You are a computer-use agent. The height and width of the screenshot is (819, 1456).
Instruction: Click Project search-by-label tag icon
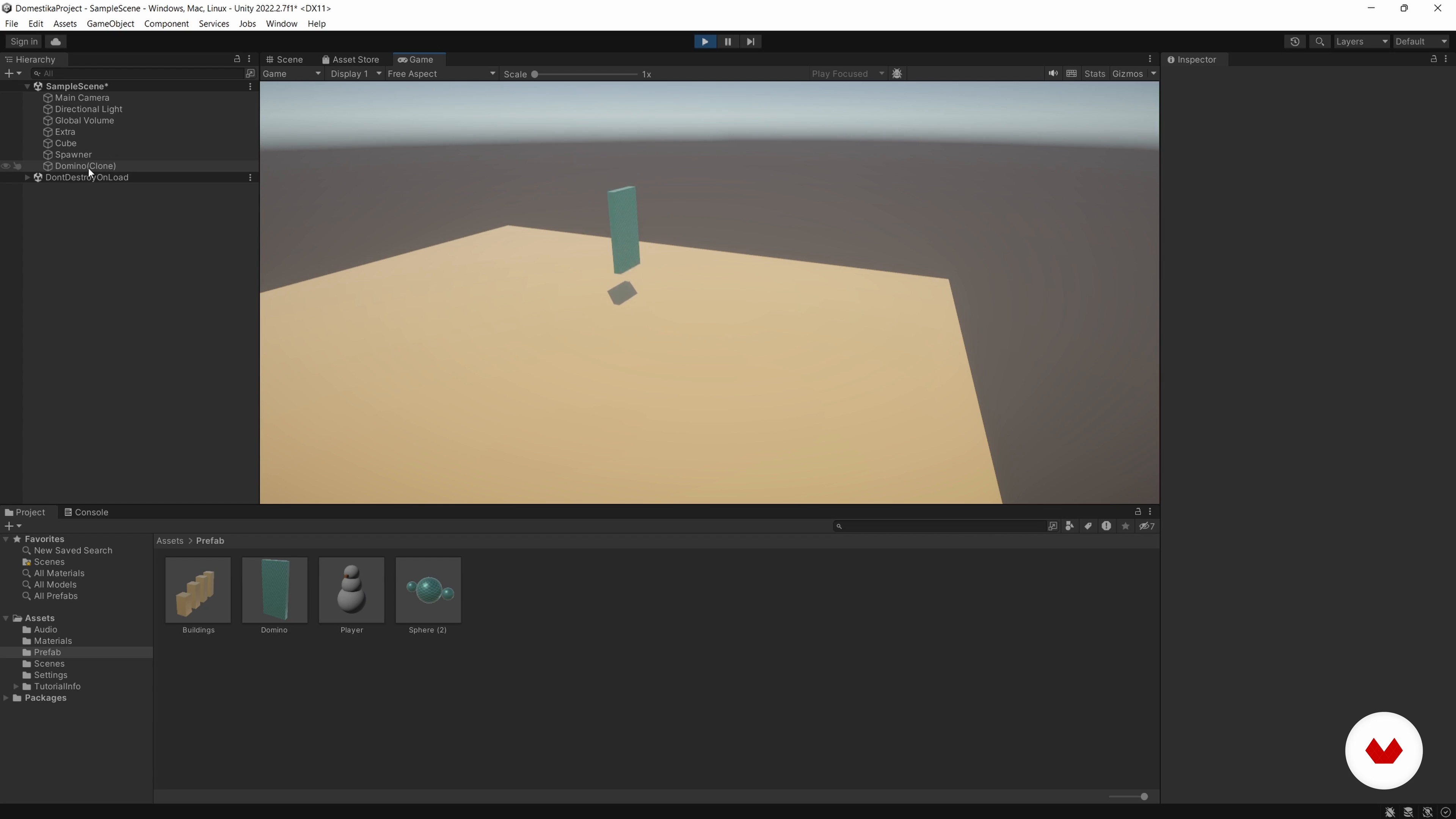pos(1088,526)
